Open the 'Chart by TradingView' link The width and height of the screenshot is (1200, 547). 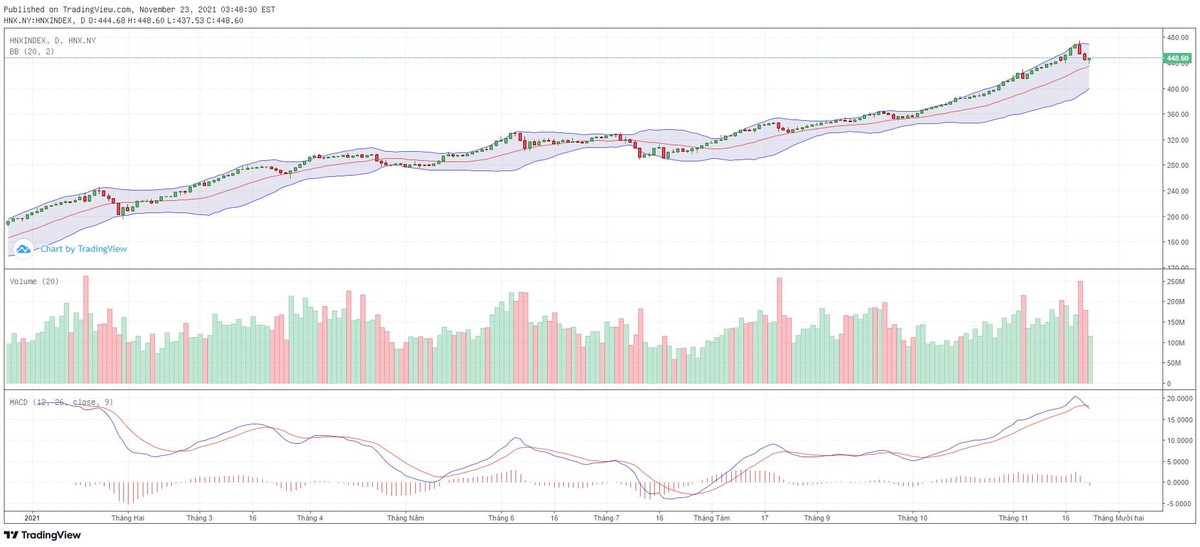(83, 249)
